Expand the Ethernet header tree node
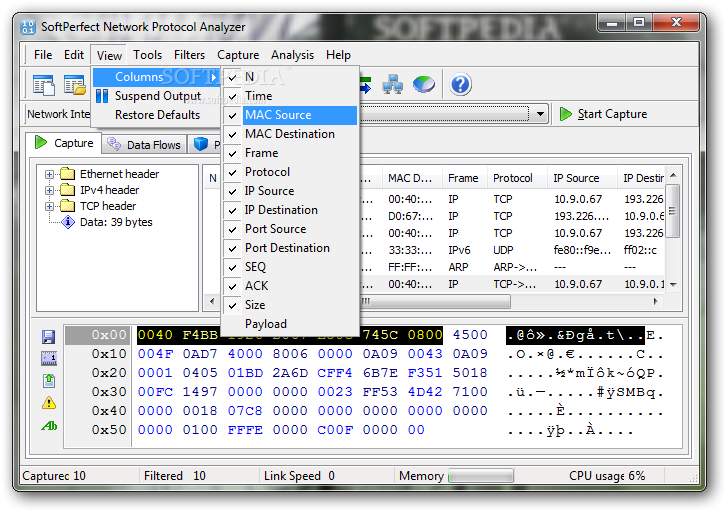The width and height of the screenshot is (727, 512). click(x=49, y=174)
